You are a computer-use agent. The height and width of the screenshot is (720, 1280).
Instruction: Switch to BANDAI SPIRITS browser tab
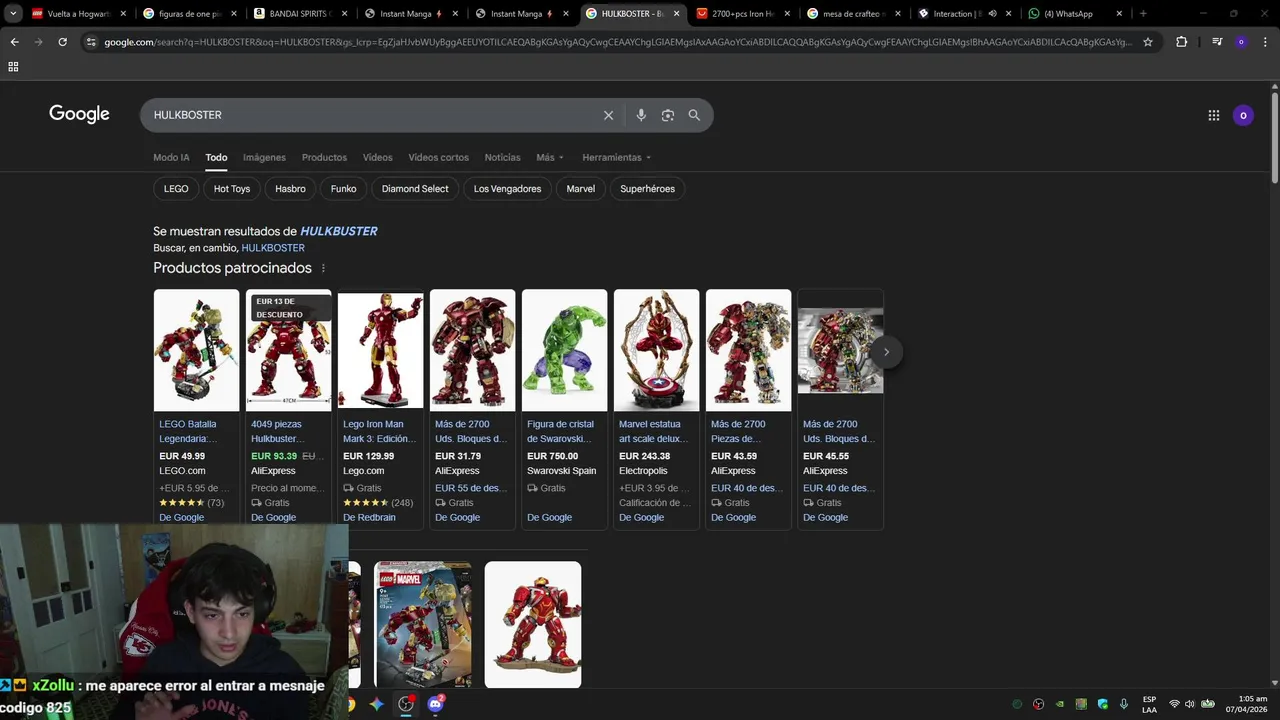click(x=300, y=14)
